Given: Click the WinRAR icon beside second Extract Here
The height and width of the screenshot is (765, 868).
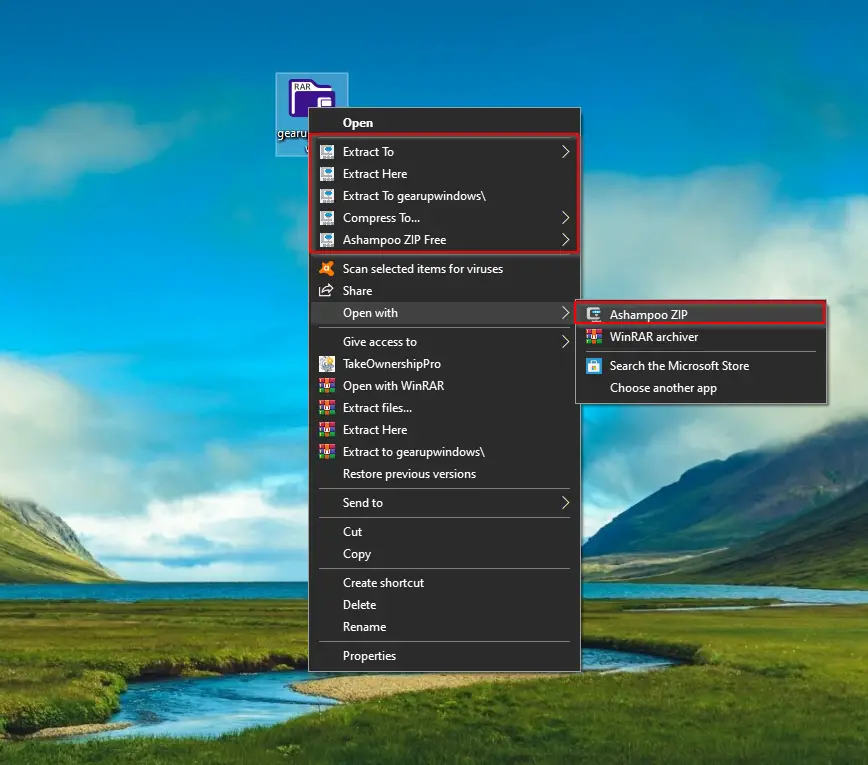Looking at the screenshot, I should [327, 430].
